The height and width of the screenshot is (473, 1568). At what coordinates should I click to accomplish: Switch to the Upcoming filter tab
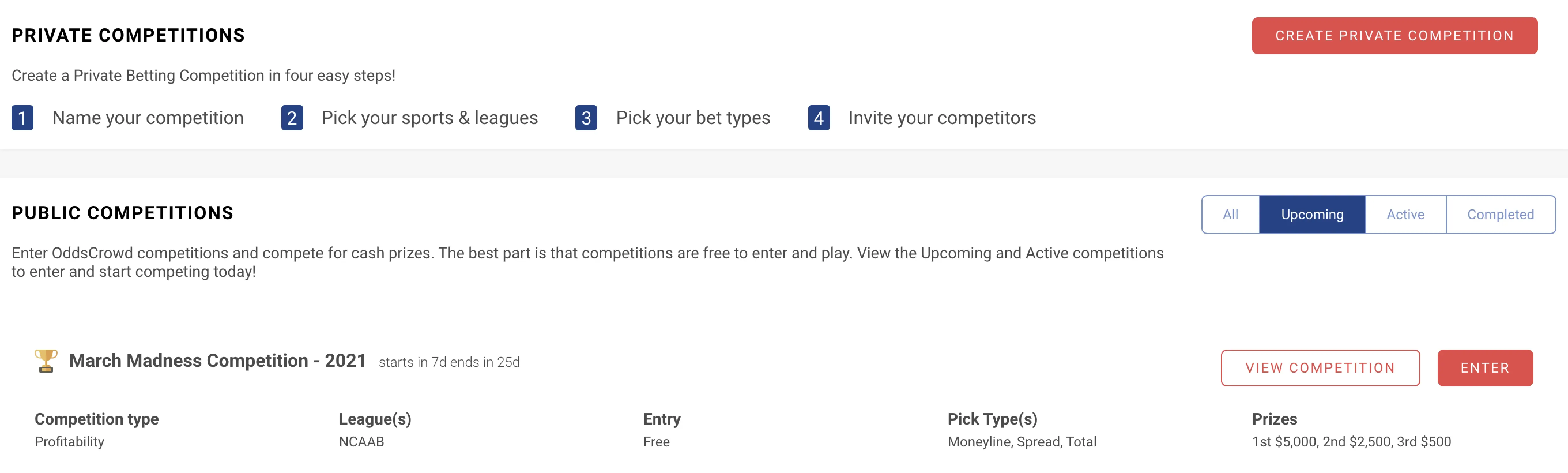pyautogui.click(x=1312, y=214)
